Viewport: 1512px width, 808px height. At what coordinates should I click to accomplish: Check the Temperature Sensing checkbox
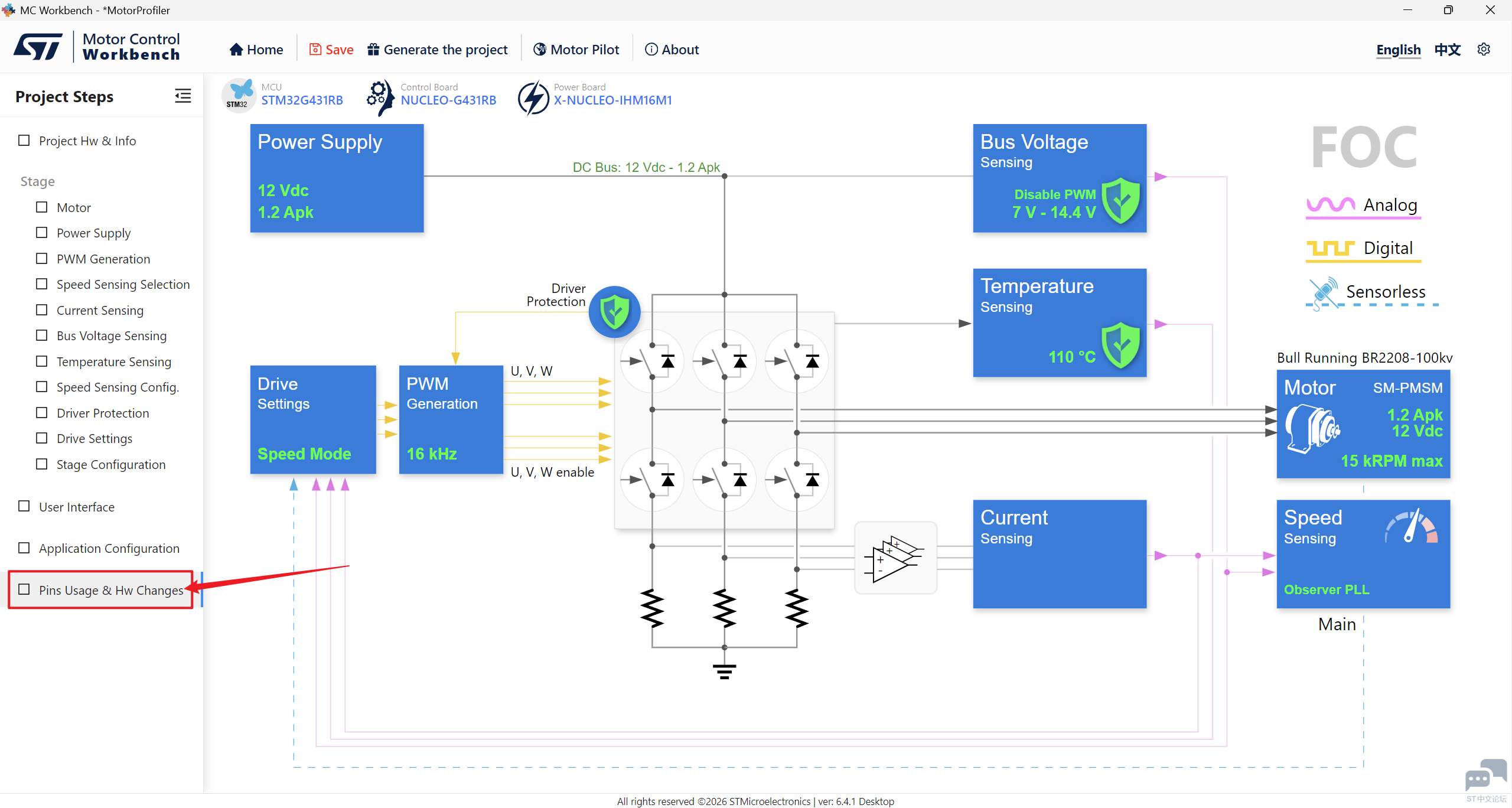[42, 361]
